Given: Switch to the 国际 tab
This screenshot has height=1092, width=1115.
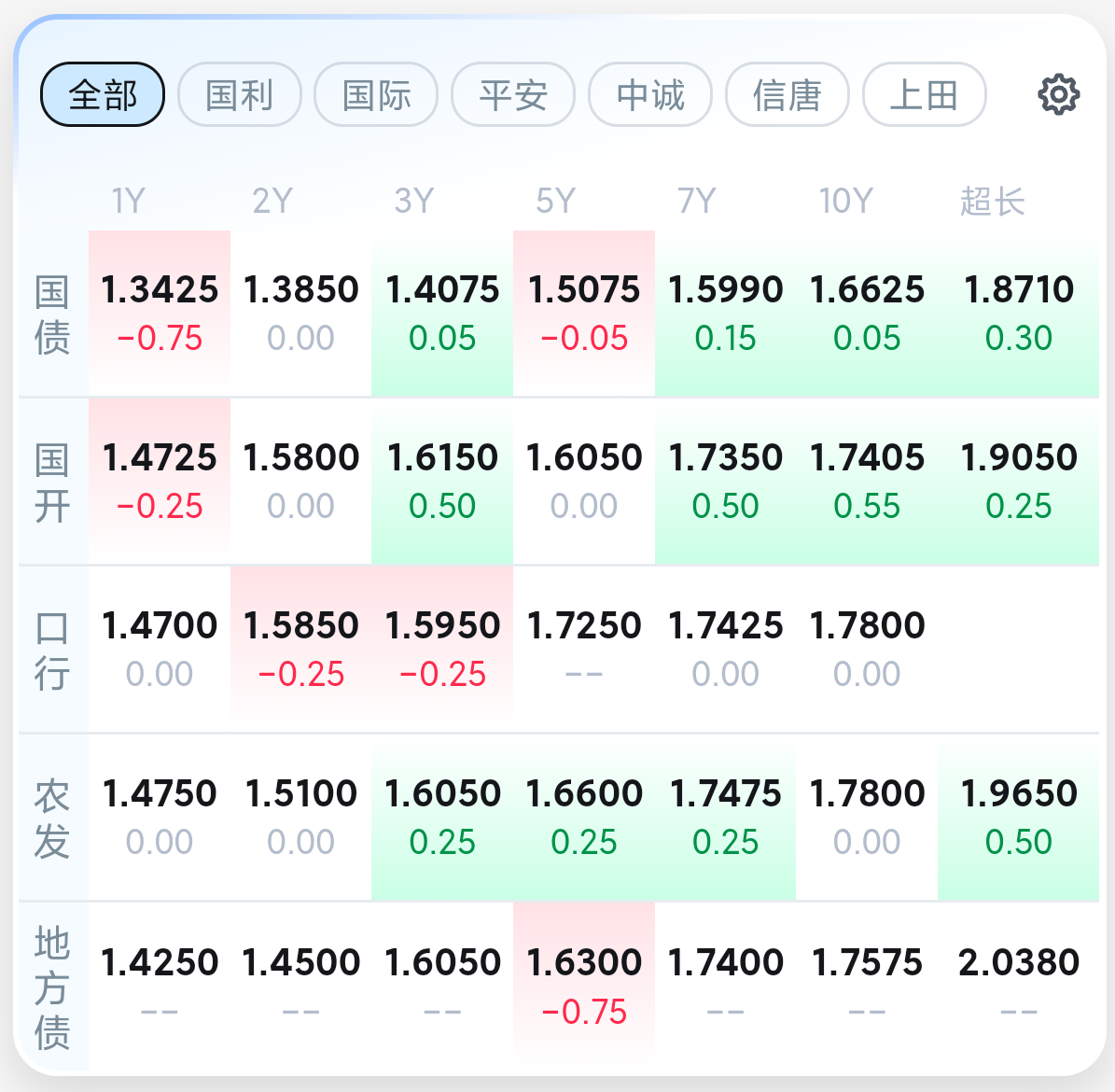Looking at the screenshot, I should [376, 94].
